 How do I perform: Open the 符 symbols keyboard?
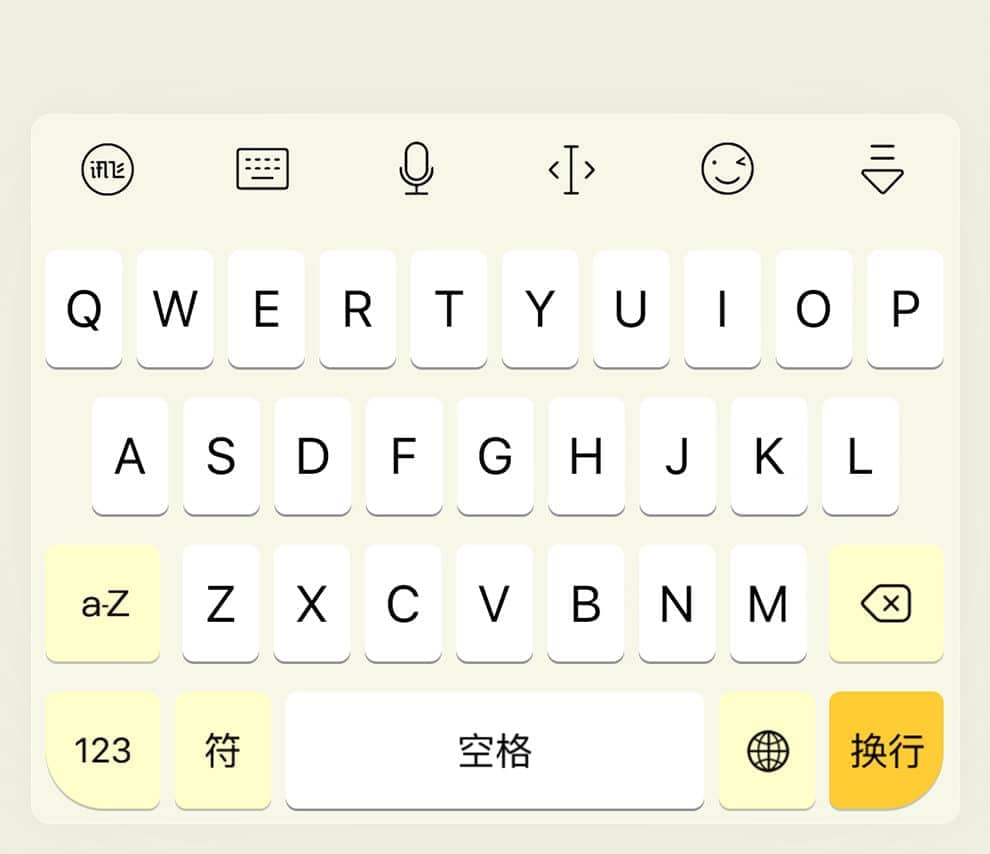[x=223, y=750]
